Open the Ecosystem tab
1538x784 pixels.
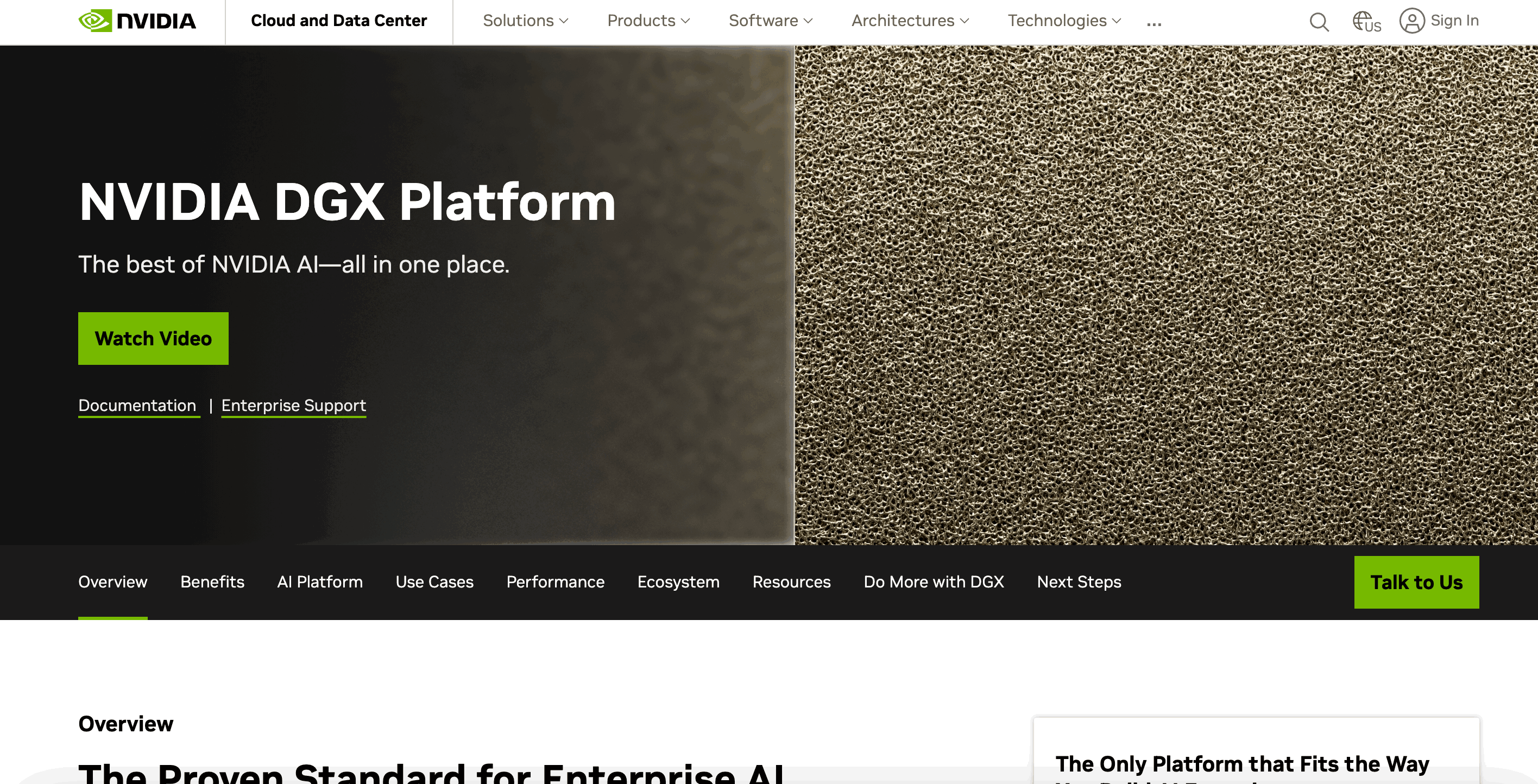(678, 582)
